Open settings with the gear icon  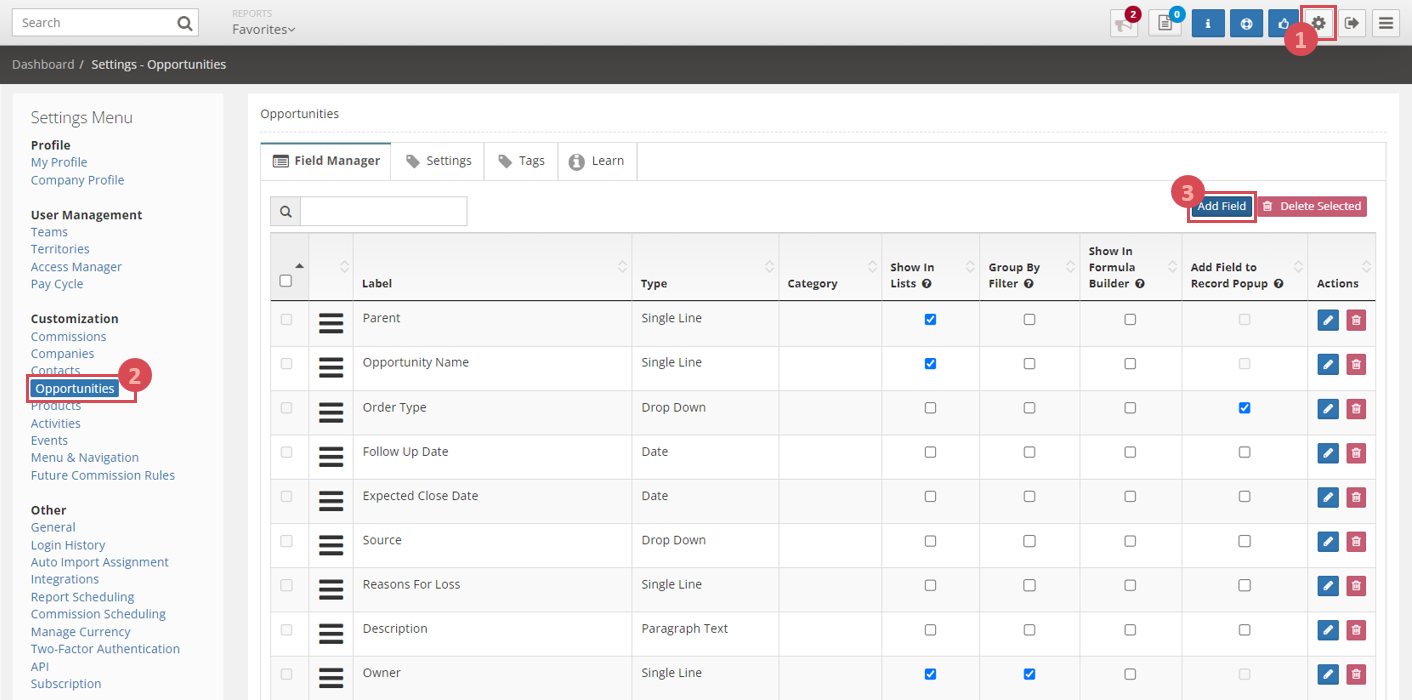pyautogui.click(x=1319, y=23)
